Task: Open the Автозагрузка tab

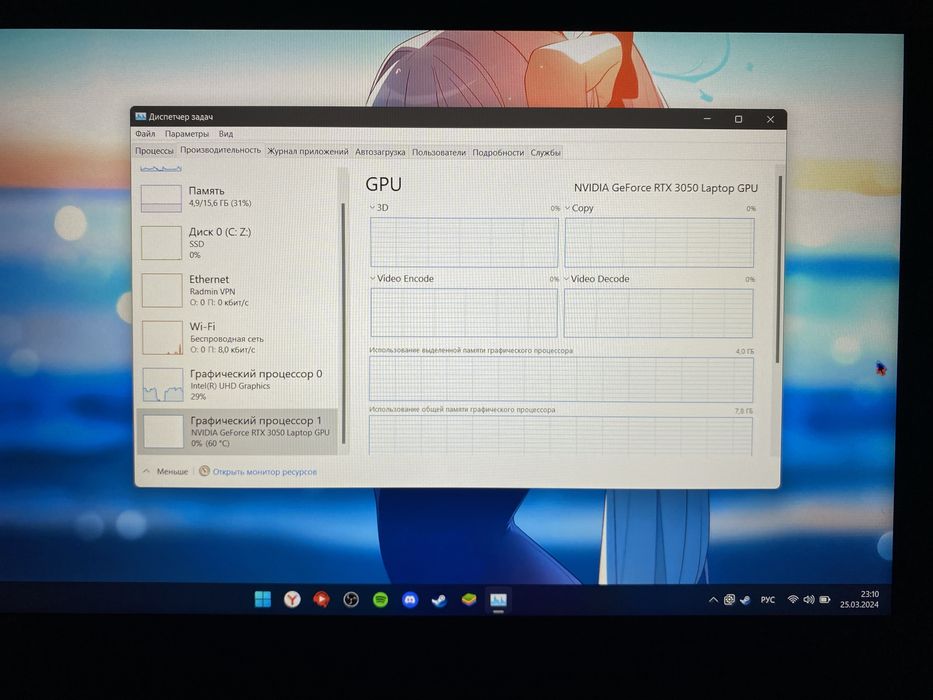Action: (380, 152)
